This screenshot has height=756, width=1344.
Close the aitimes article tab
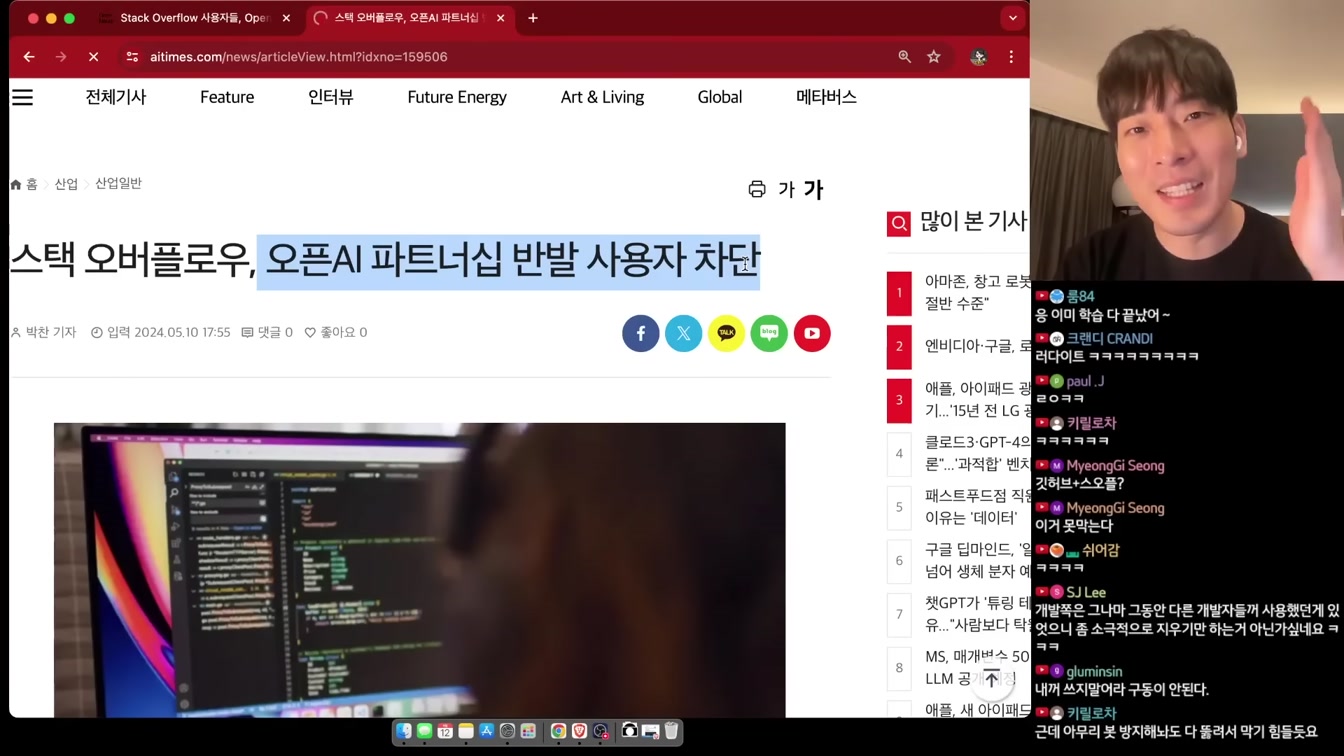pyautogui.click(x=500, y=18)
